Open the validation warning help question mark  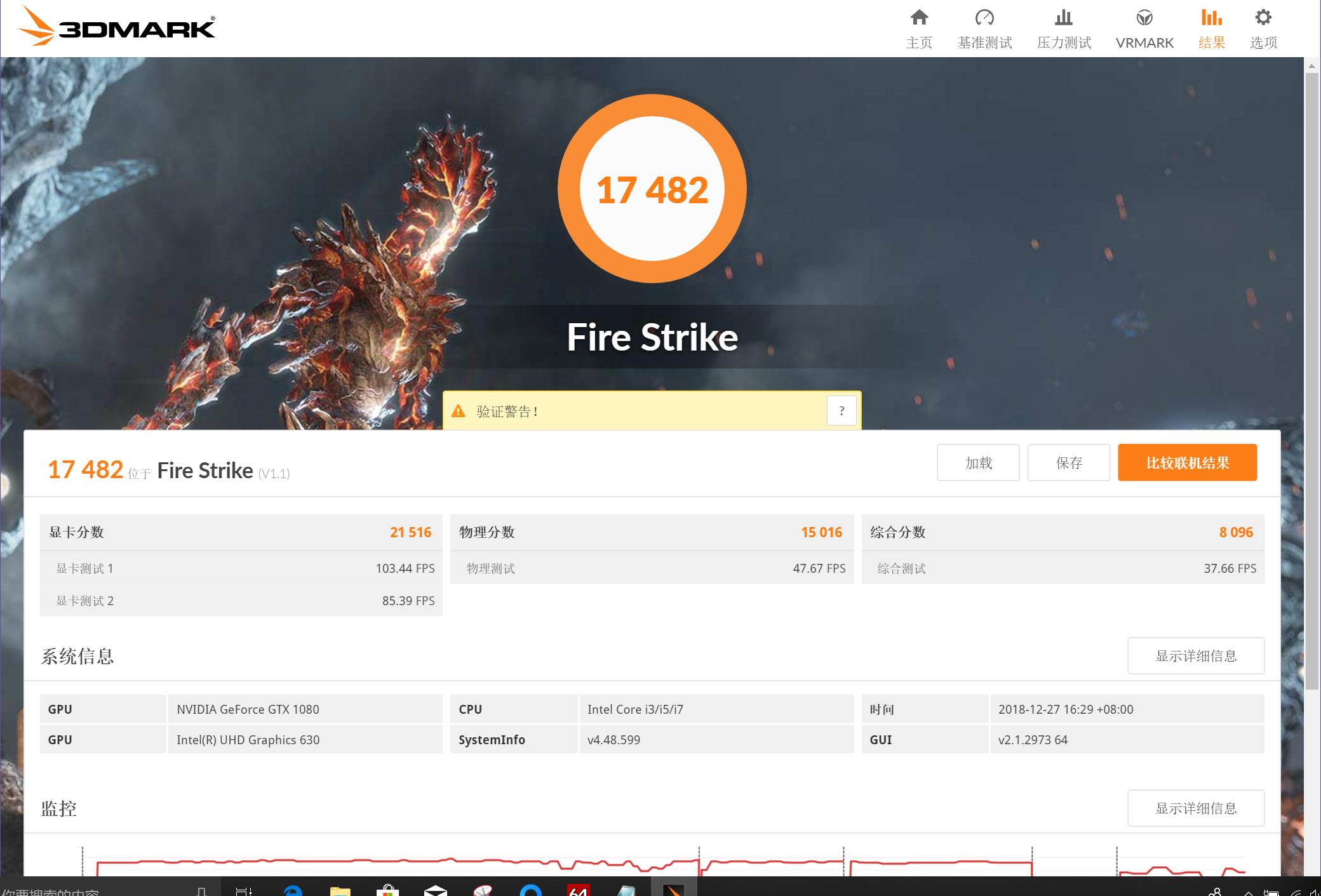[x=842, y=410]
